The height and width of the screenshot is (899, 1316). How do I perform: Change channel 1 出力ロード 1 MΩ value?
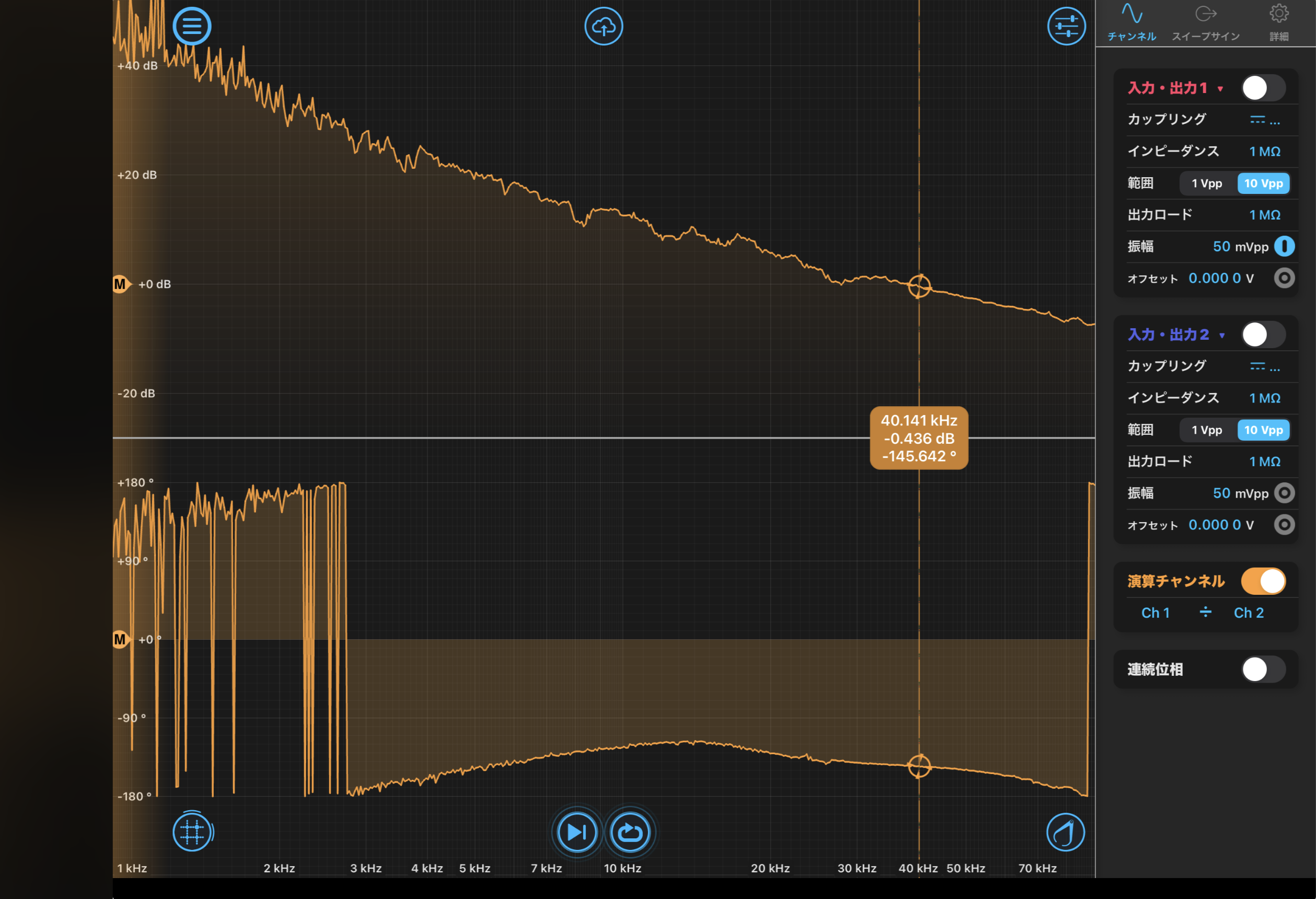(1264, 215)
